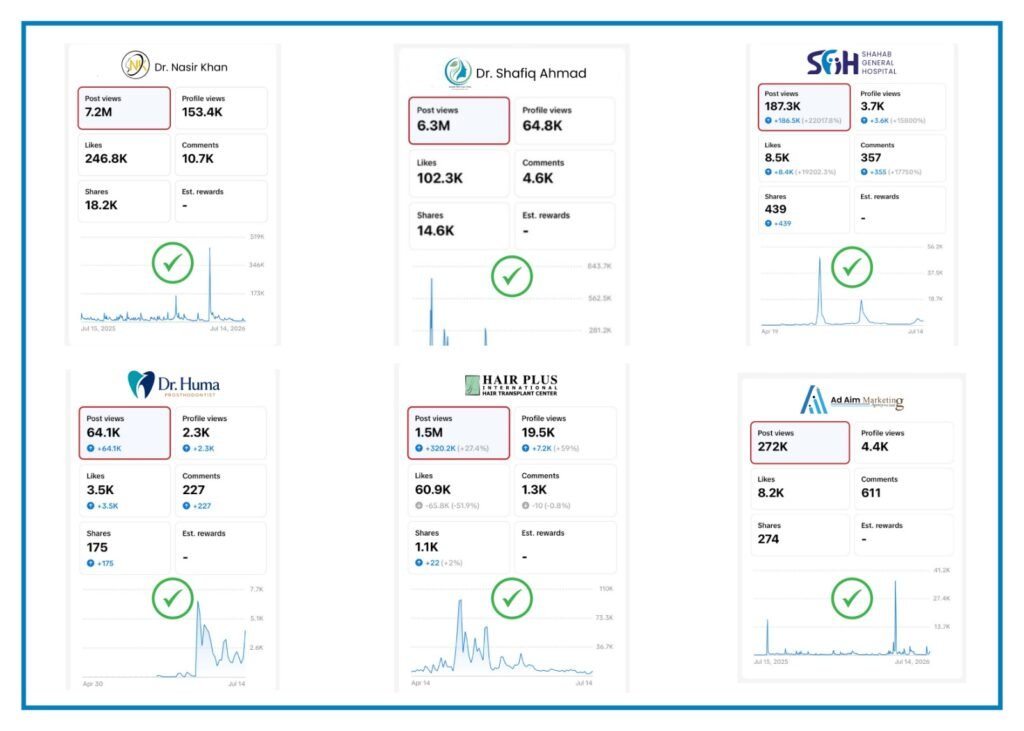The height and width of the screenshot is (731, 1024).
Task: Click the blue increase icon beside +64.1K
Action: (x=91, y=448)
